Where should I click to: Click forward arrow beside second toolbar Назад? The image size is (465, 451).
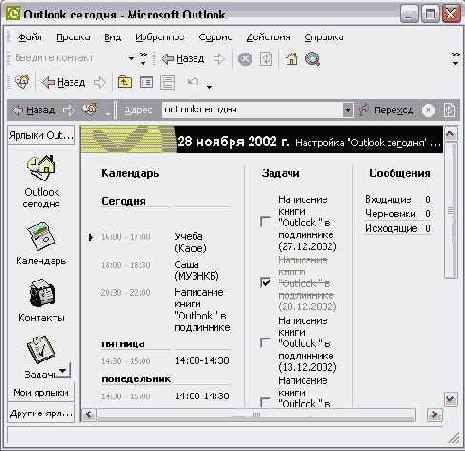click(99, 82)
